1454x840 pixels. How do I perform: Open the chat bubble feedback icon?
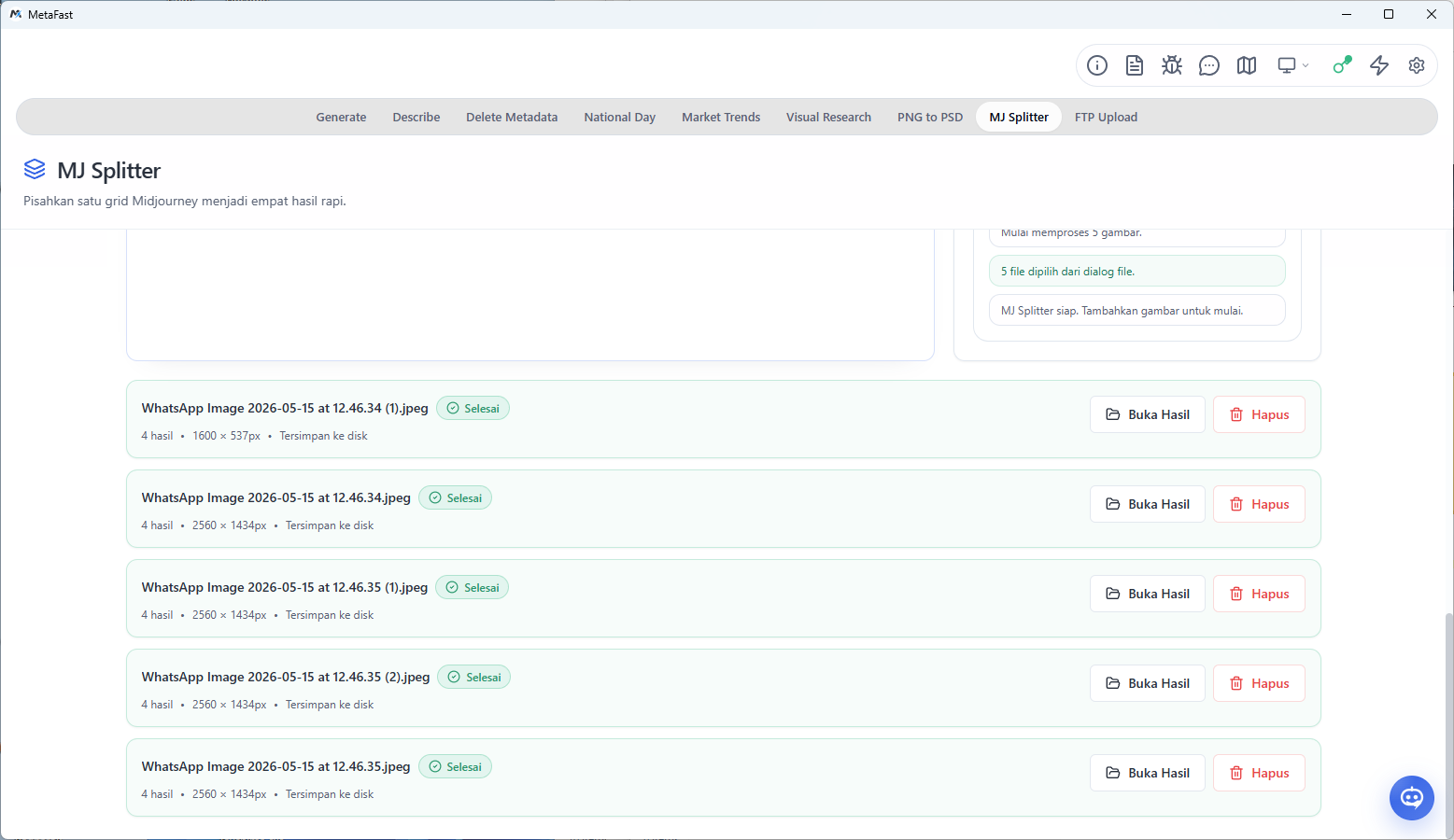pos(1209,65)
